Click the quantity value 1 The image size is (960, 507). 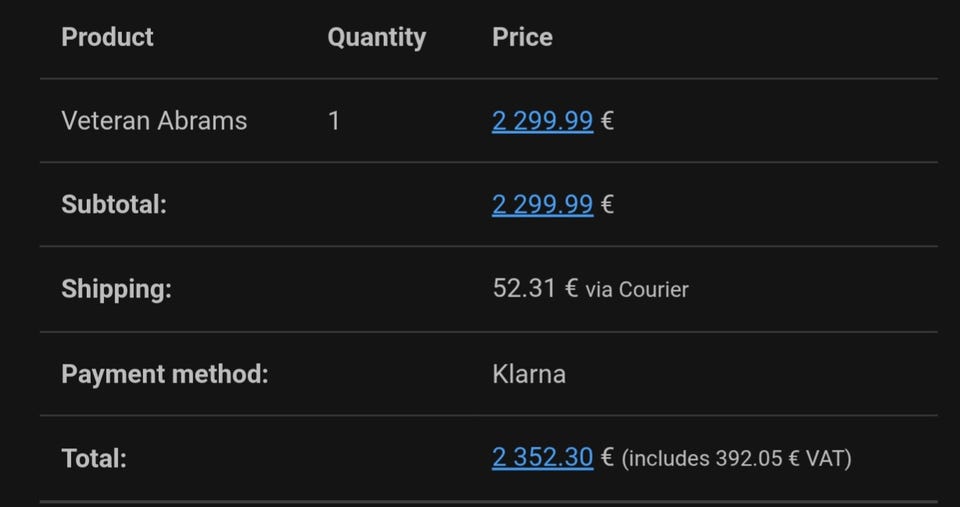click(x=334, y=121)
